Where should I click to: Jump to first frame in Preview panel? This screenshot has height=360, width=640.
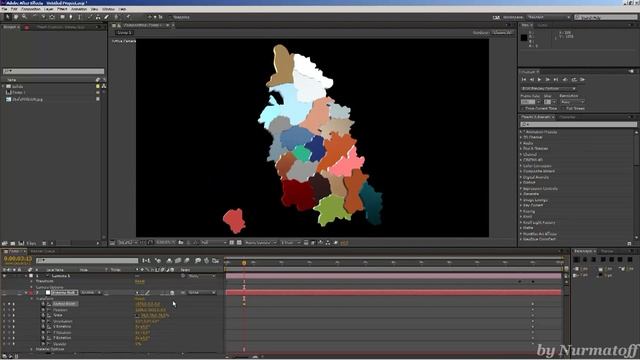tap(524, 80)
